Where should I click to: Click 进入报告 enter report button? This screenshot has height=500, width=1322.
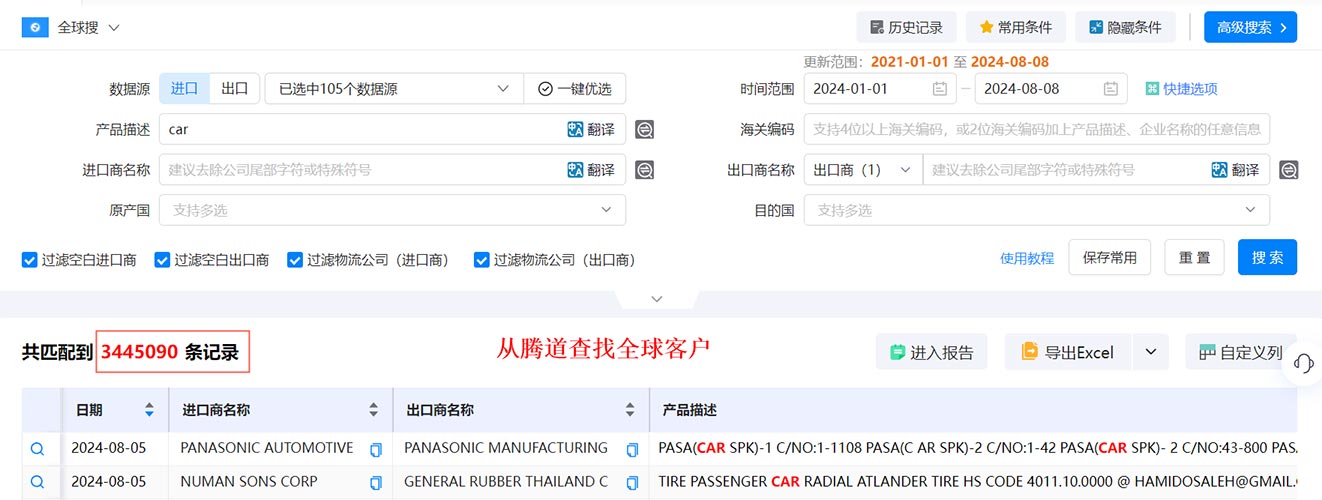point(931,352)
